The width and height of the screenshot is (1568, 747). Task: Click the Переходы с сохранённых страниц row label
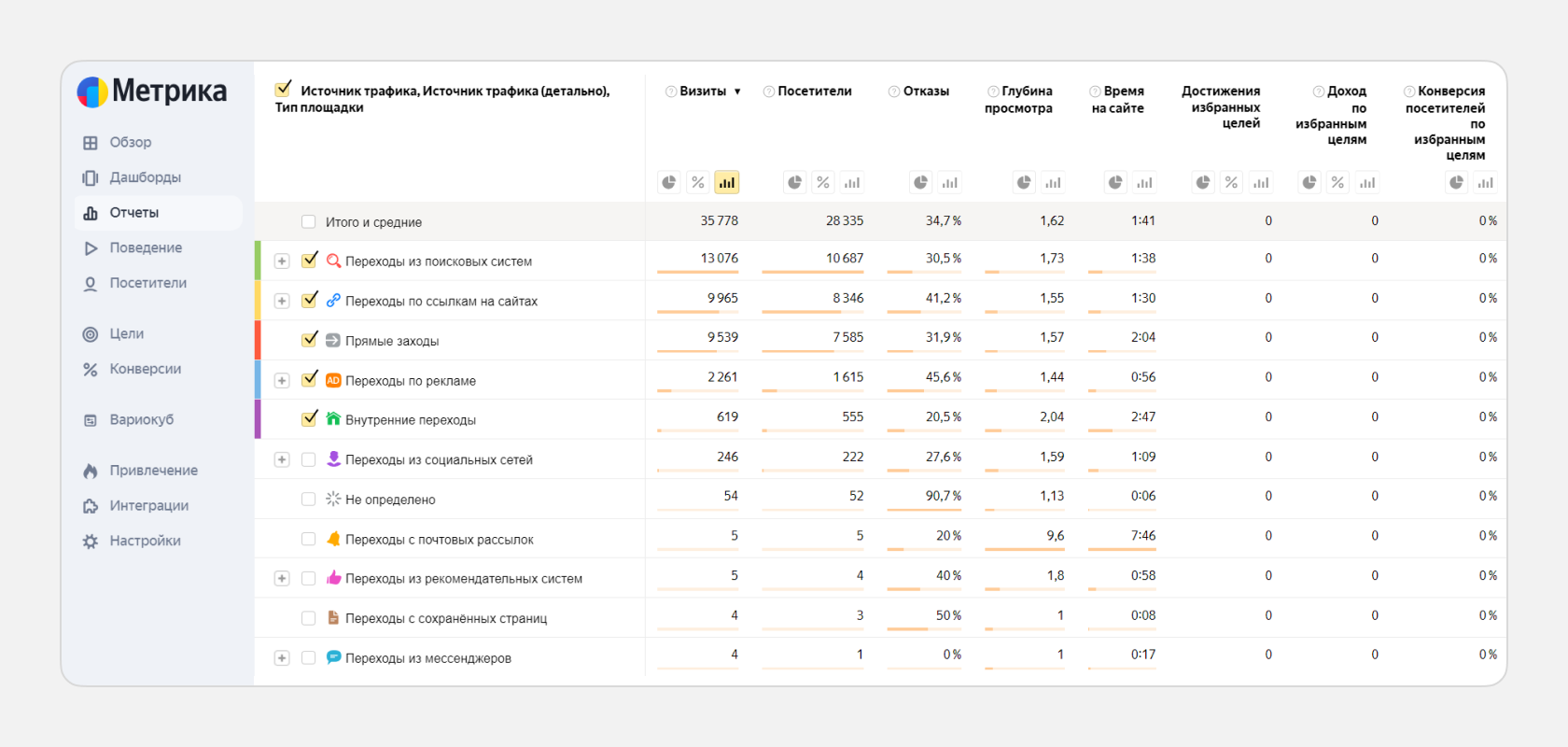point(446,618)
